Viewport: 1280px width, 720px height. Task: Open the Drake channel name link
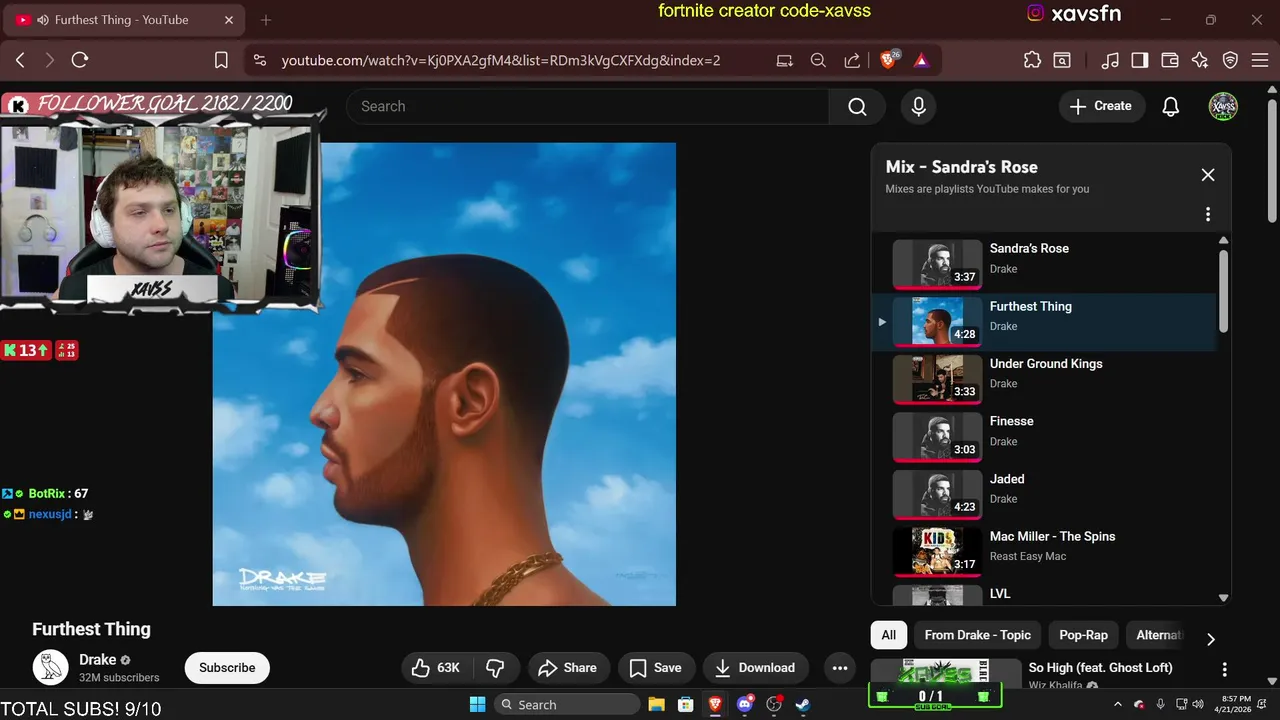tap(98, 660)
